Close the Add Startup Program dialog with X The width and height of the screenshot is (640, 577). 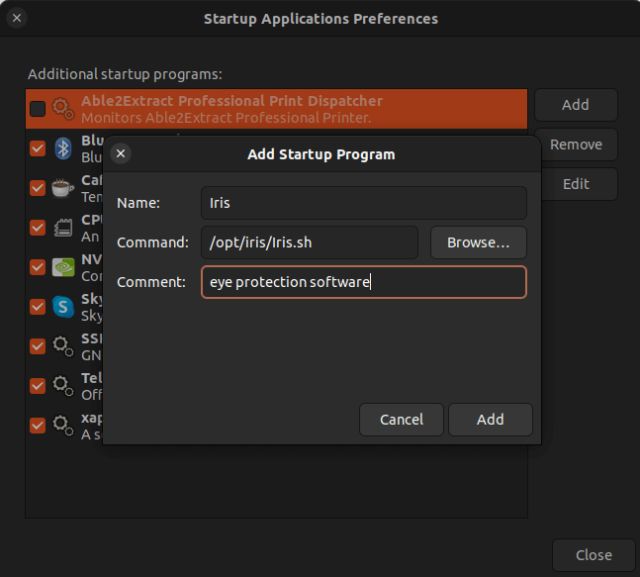click(120, 154)
